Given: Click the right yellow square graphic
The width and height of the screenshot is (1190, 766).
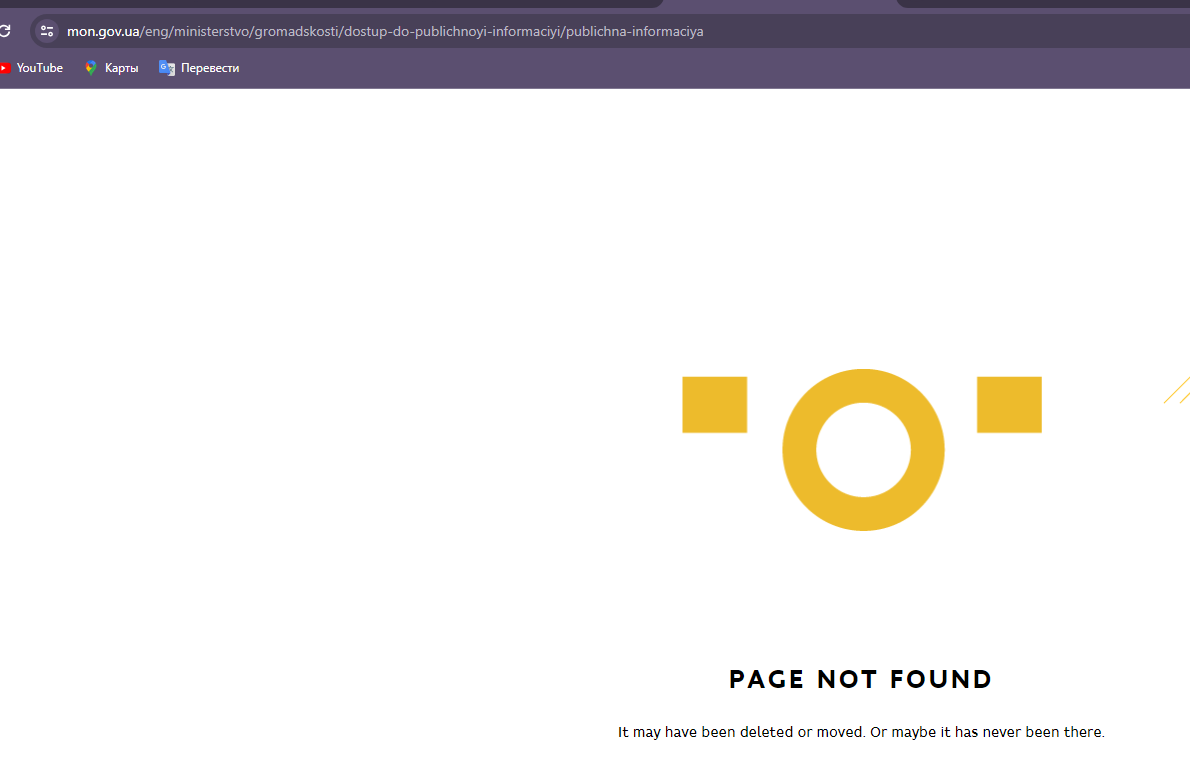Looking at the screenshot, I should pyautogui.click(x=1009, y=405).
